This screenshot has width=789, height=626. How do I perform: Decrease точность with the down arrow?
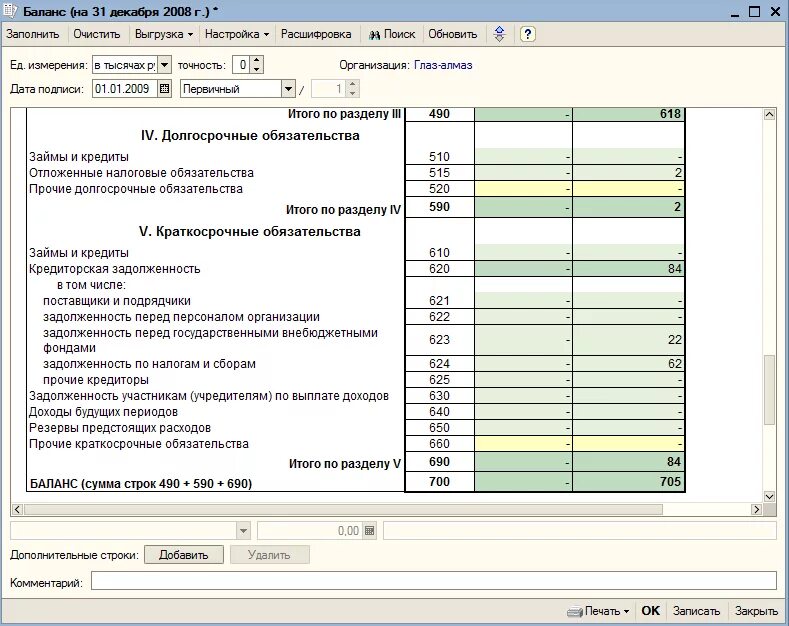click(257, 69)
